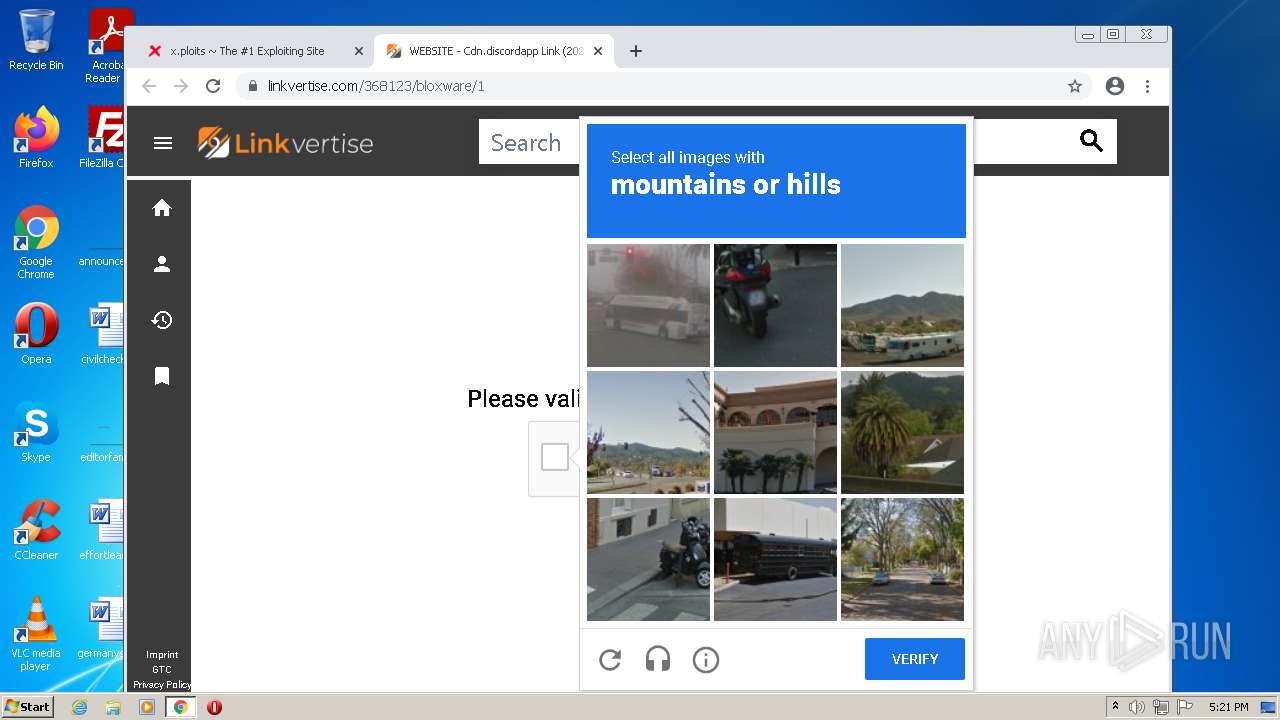Tick the validation captcha checkbox
The image size is (1280, 720).
(x=555, y=457)
